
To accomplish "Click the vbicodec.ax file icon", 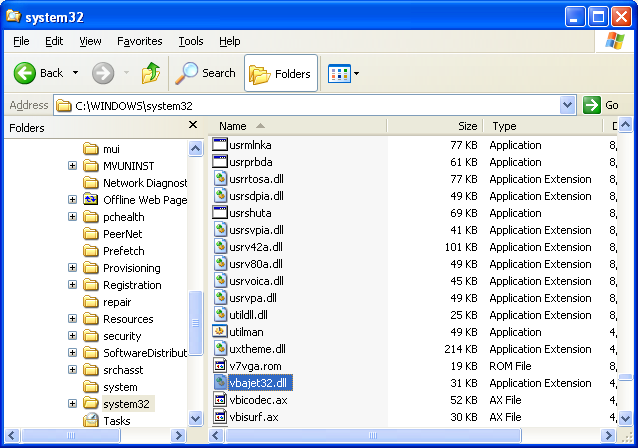I will click(x=220, y=400).
